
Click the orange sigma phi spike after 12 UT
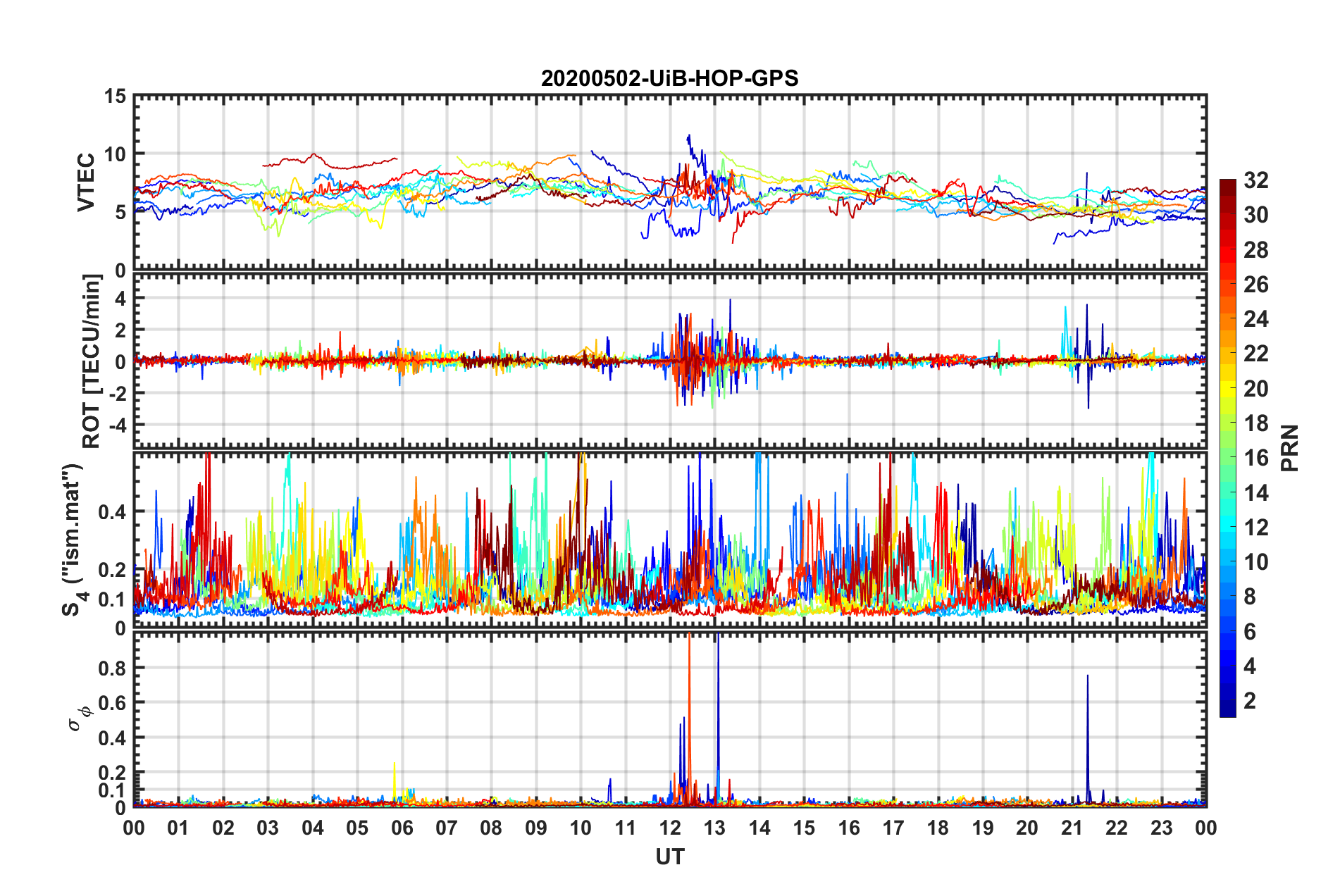click(689, 704)
